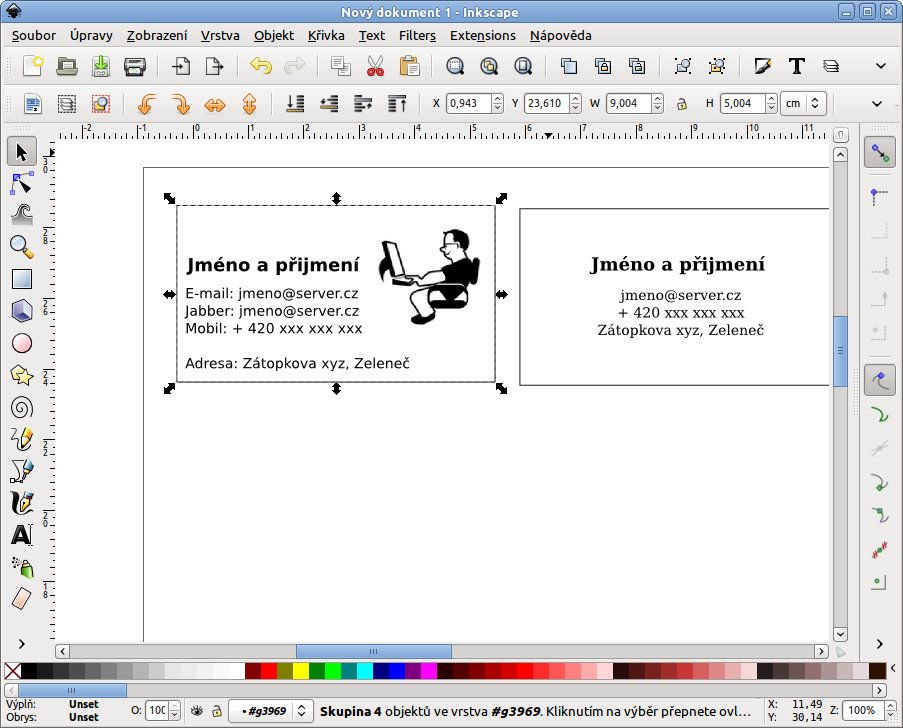Toggle current layer visibility eye icon

pyautogui.click(x=197, y=710)
